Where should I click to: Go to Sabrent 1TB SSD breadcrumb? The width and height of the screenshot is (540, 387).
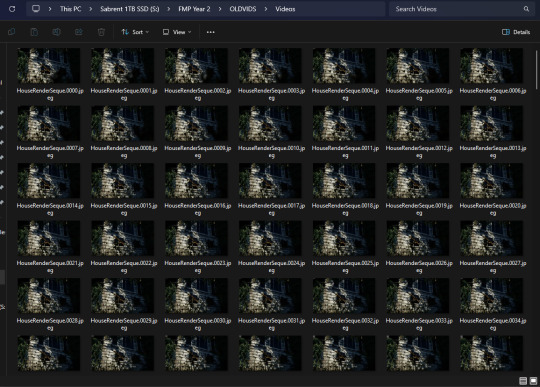(129, 9)
